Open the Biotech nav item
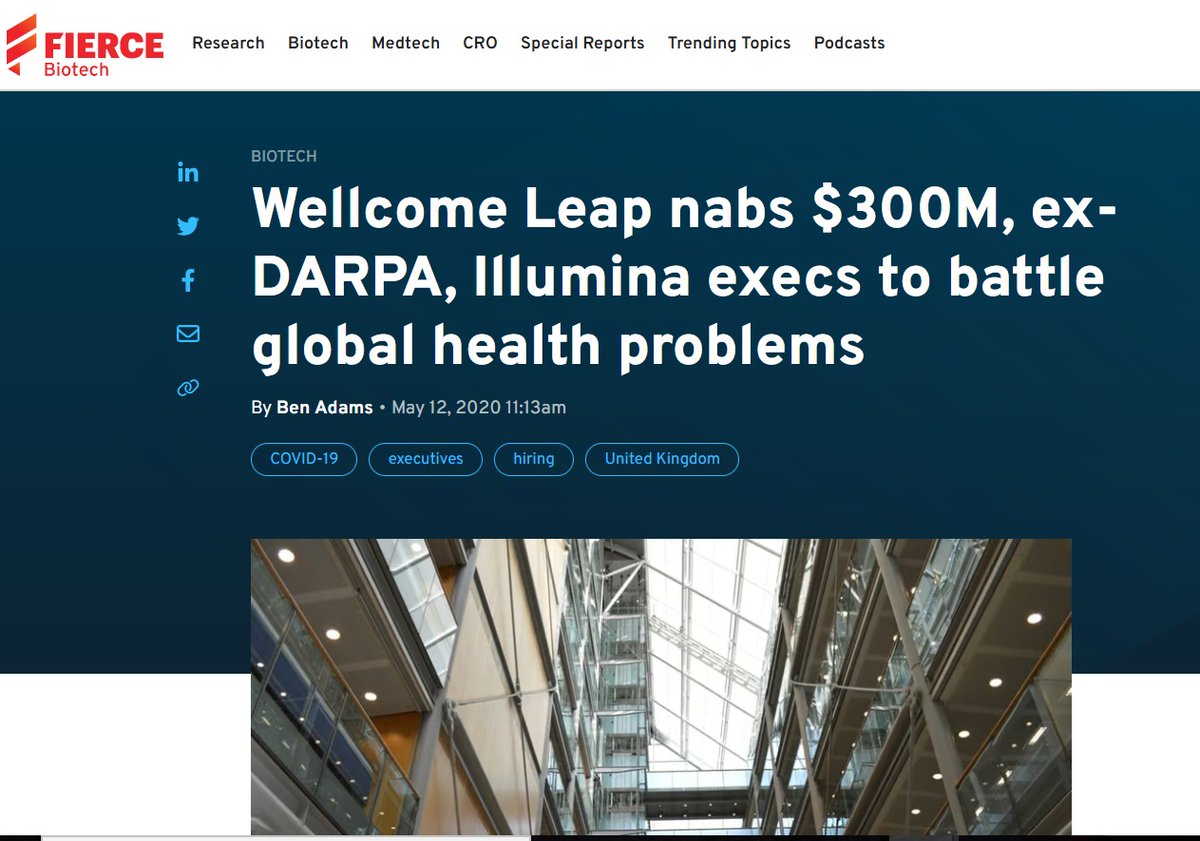The height and width of the screenshot is (841, 1200). (x=318, y=43)
